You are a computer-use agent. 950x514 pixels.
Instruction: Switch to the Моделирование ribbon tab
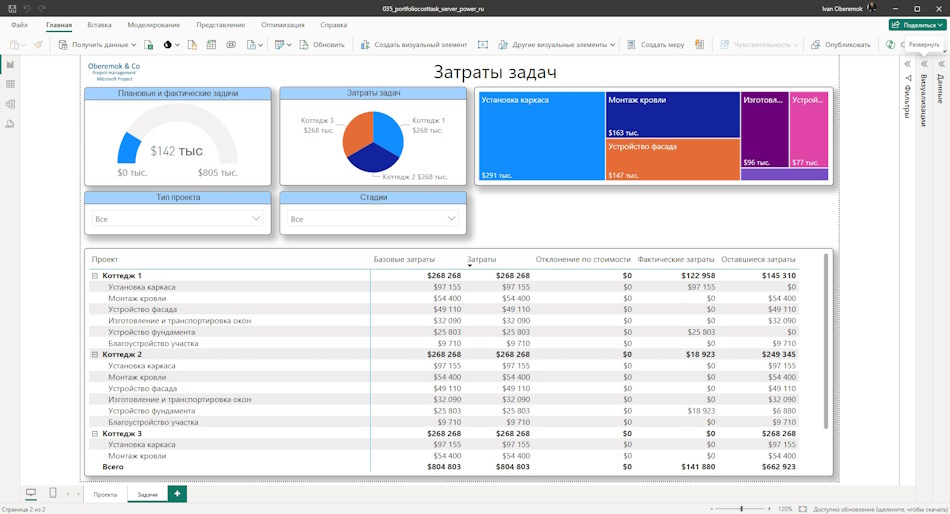(x=154, y=25)
